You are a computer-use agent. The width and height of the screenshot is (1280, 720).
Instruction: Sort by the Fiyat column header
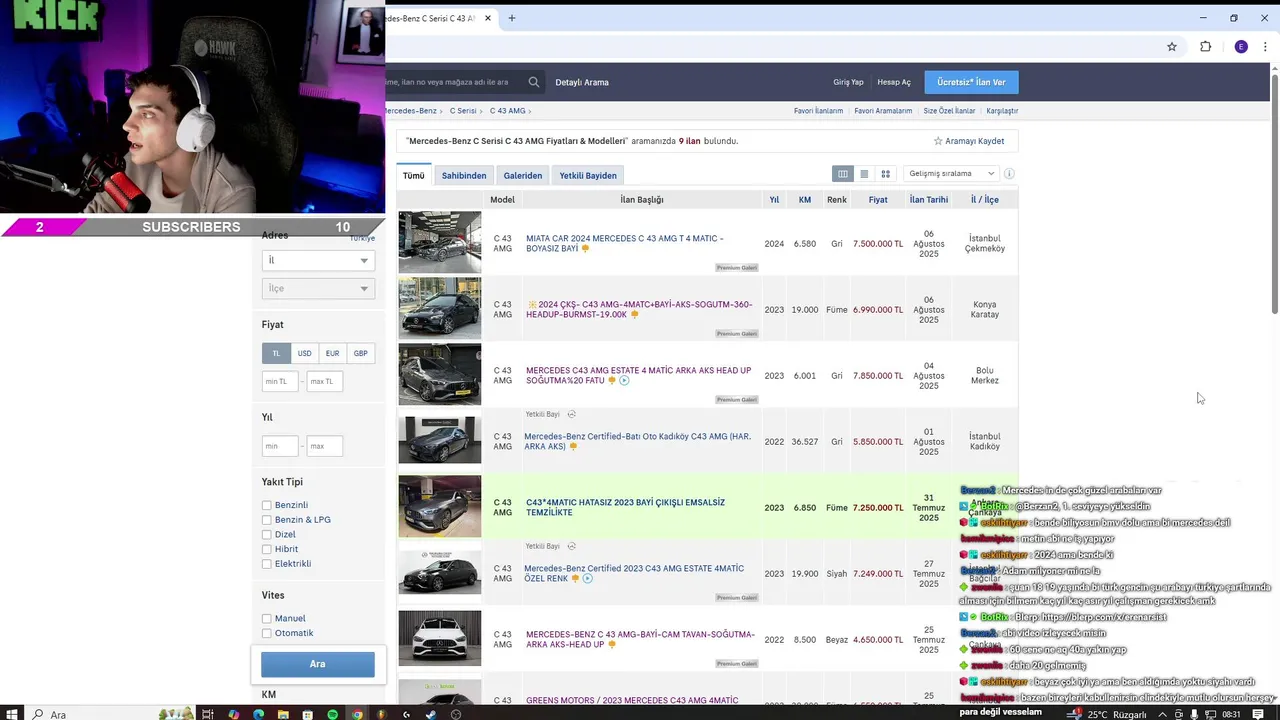click(x=878, y=200)
